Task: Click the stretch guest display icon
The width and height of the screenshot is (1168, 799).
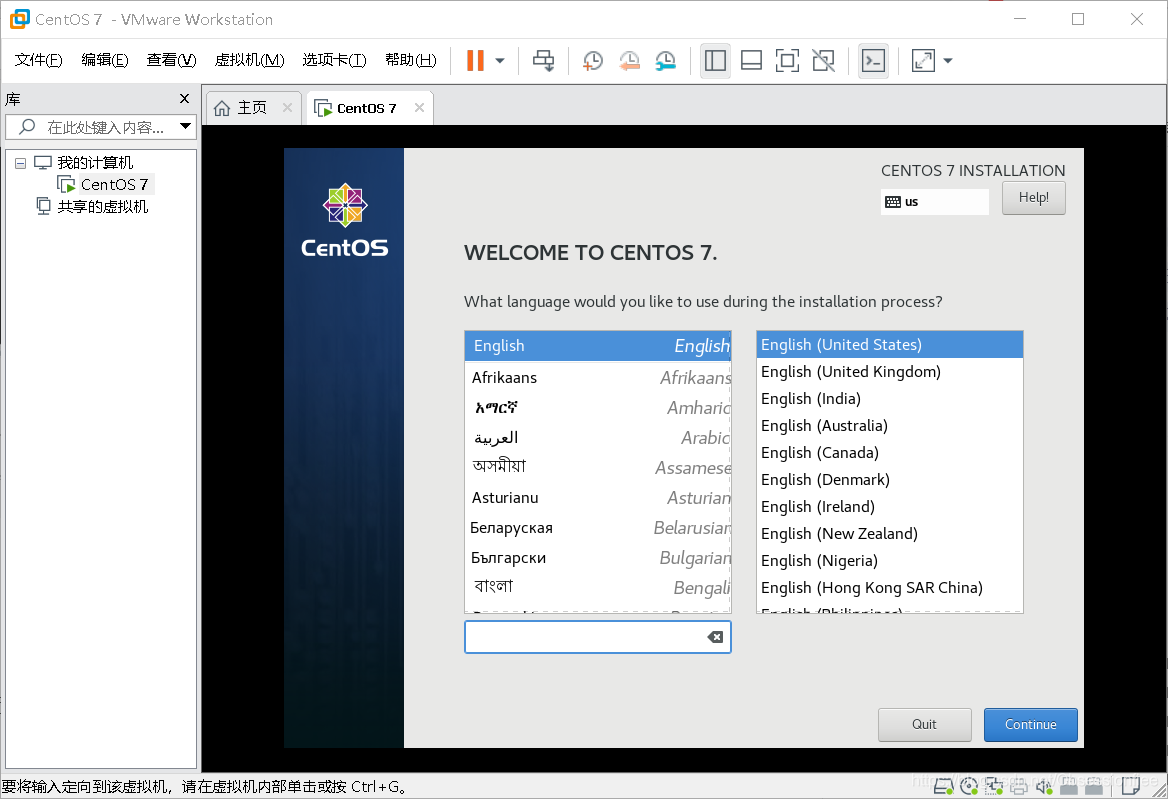Action: click(923, 60)
